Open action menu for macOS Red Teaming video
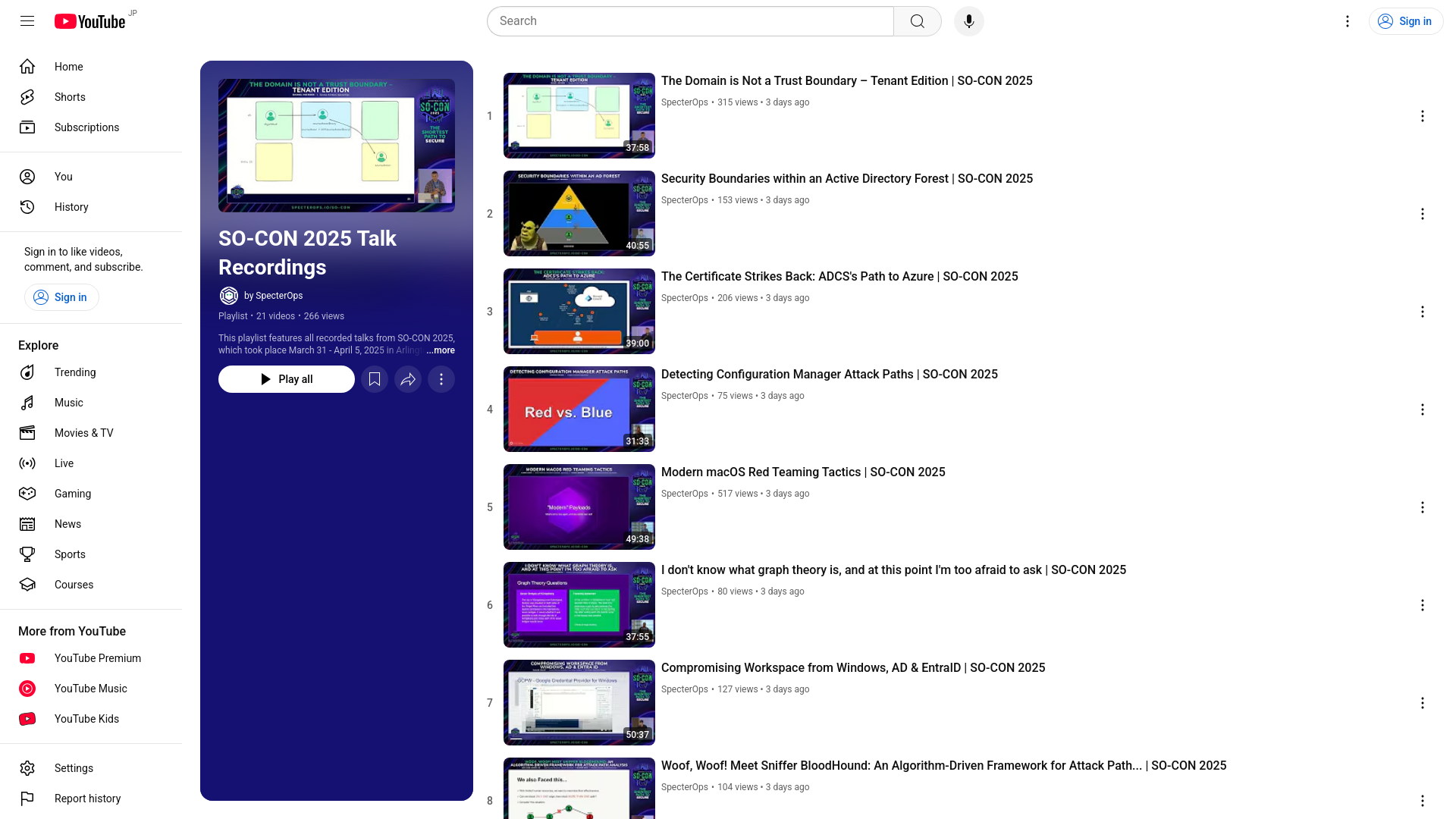Screen dimensions: 1456x819 pyautogui.click(x=1423, y=507)
